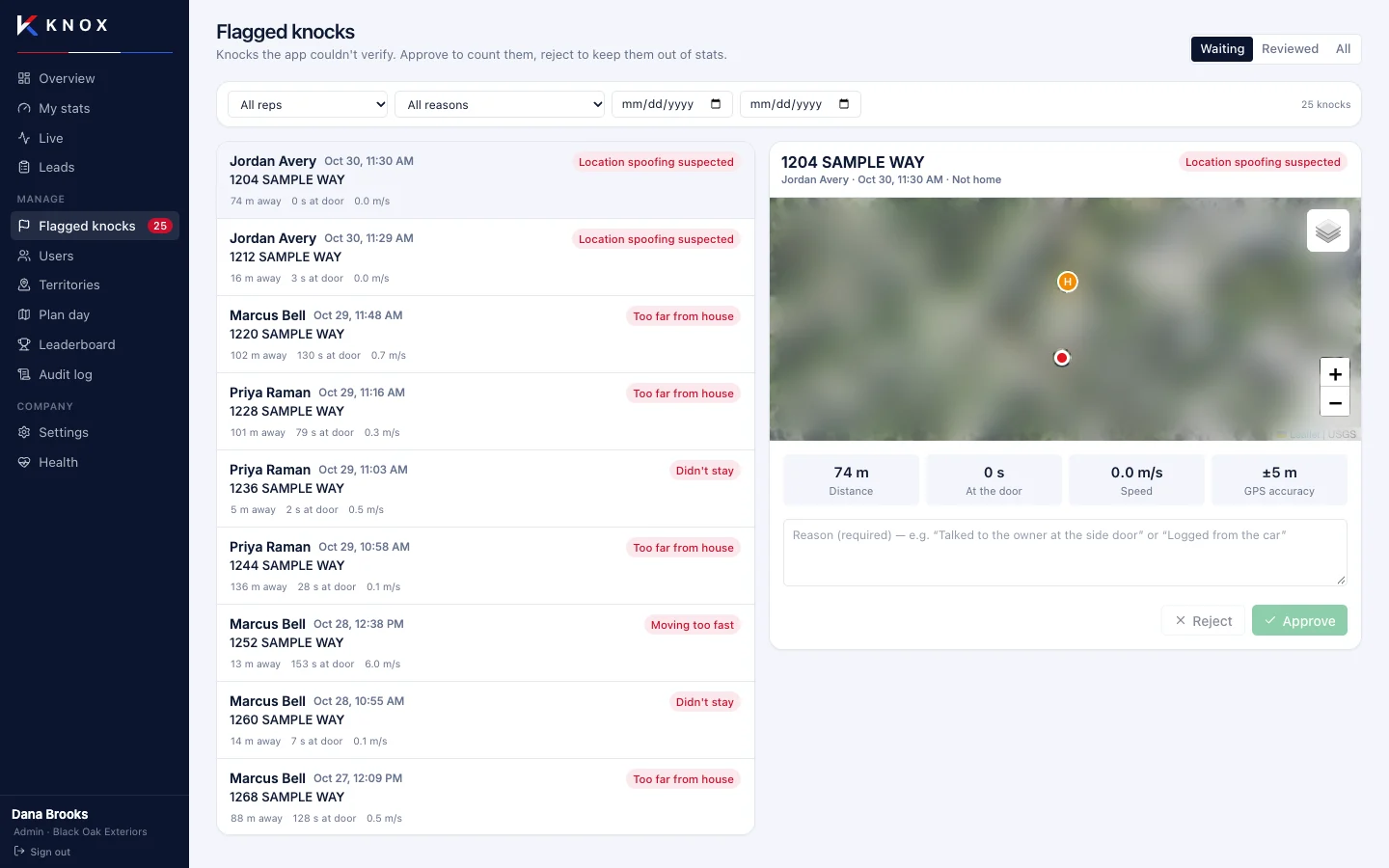Reject the selected knock
1389x868 pixels.
pos(1203,621)
